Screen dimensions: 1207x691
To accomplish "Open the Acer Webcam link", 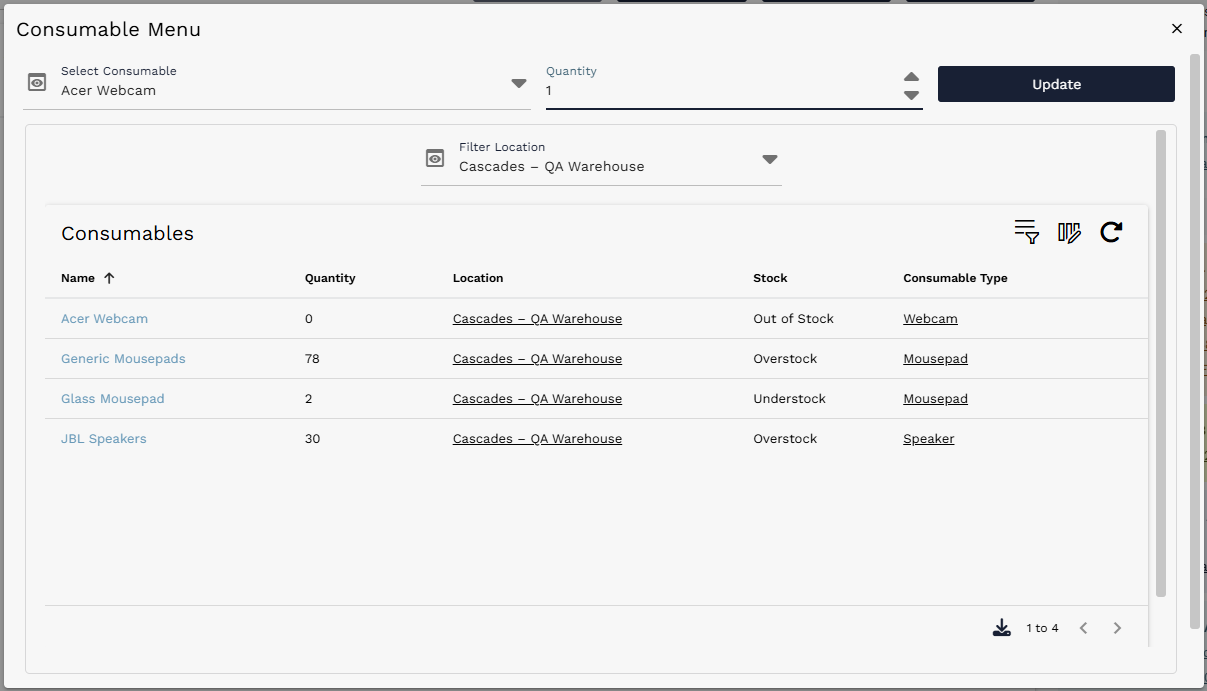I will coord(104,319).
